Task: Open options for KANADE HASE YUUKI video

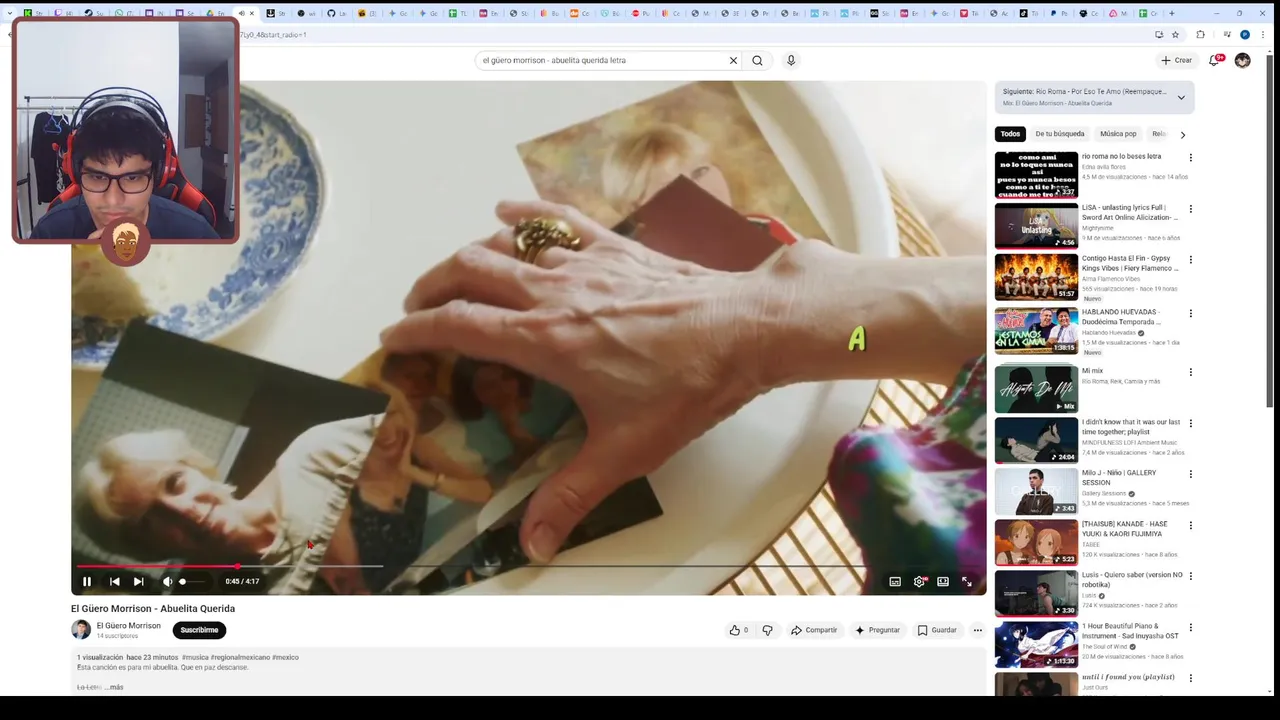Action: click(x=1190, y=525)
